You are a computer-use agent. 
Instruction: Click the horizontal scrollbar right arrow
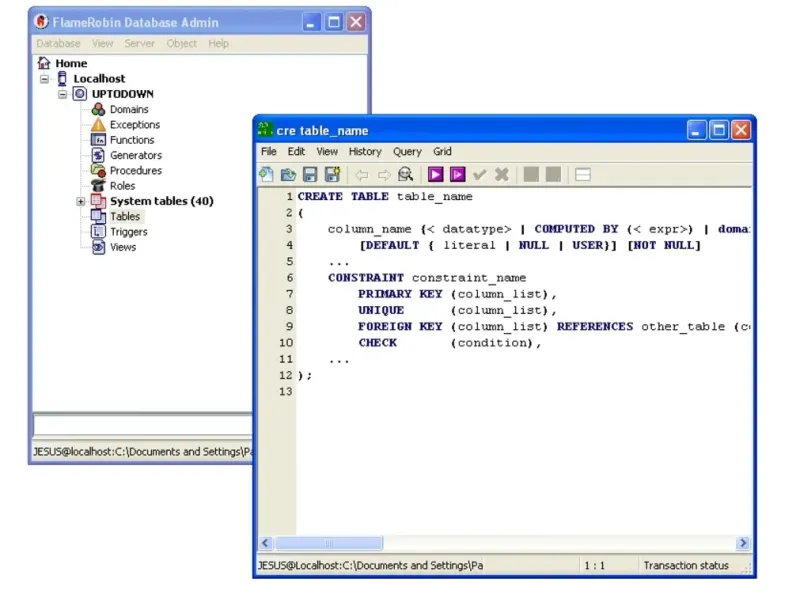click(743, 543)
